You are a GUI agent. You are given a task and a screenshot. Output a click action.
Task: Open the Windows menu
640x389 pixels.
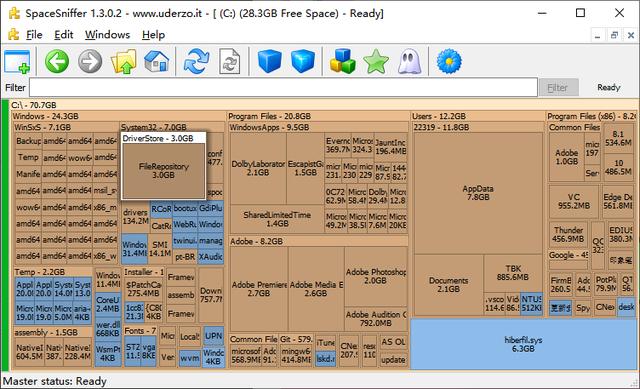[x=107, y=35]
